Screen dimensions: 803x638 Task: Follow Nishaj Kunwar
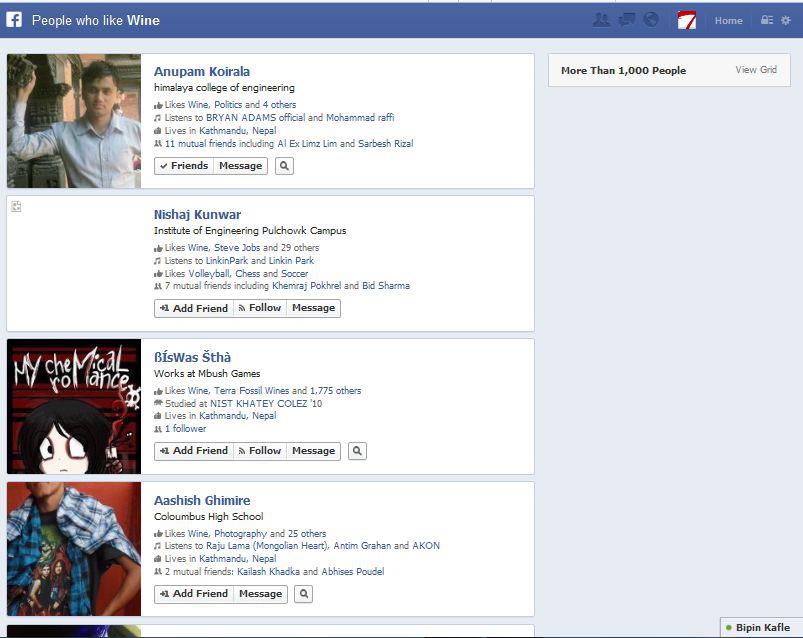coord(260,308)
